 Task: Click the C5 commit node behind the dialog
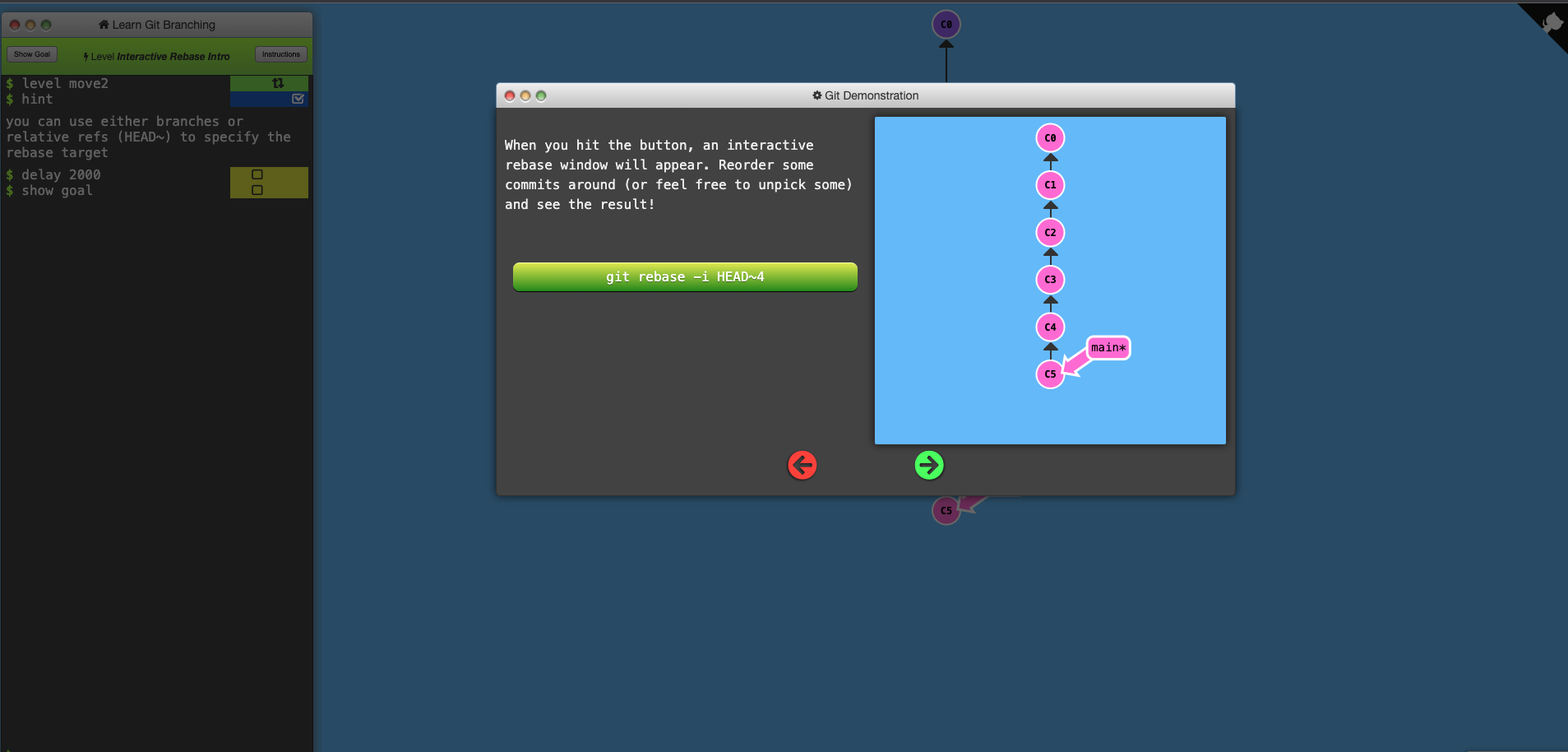pos(946,510)
